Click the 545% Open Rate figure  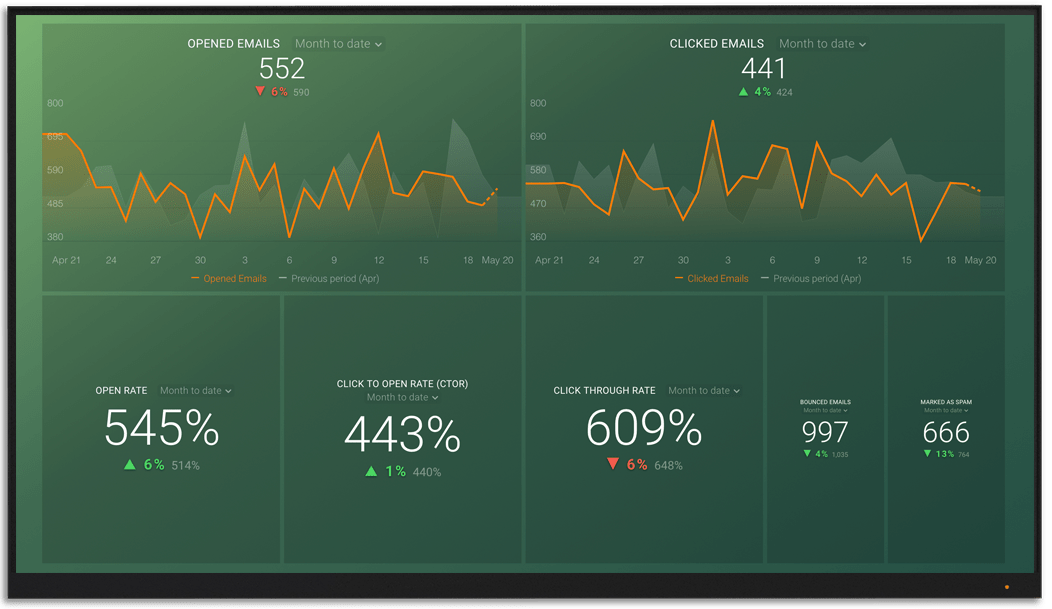click(161, 429)
